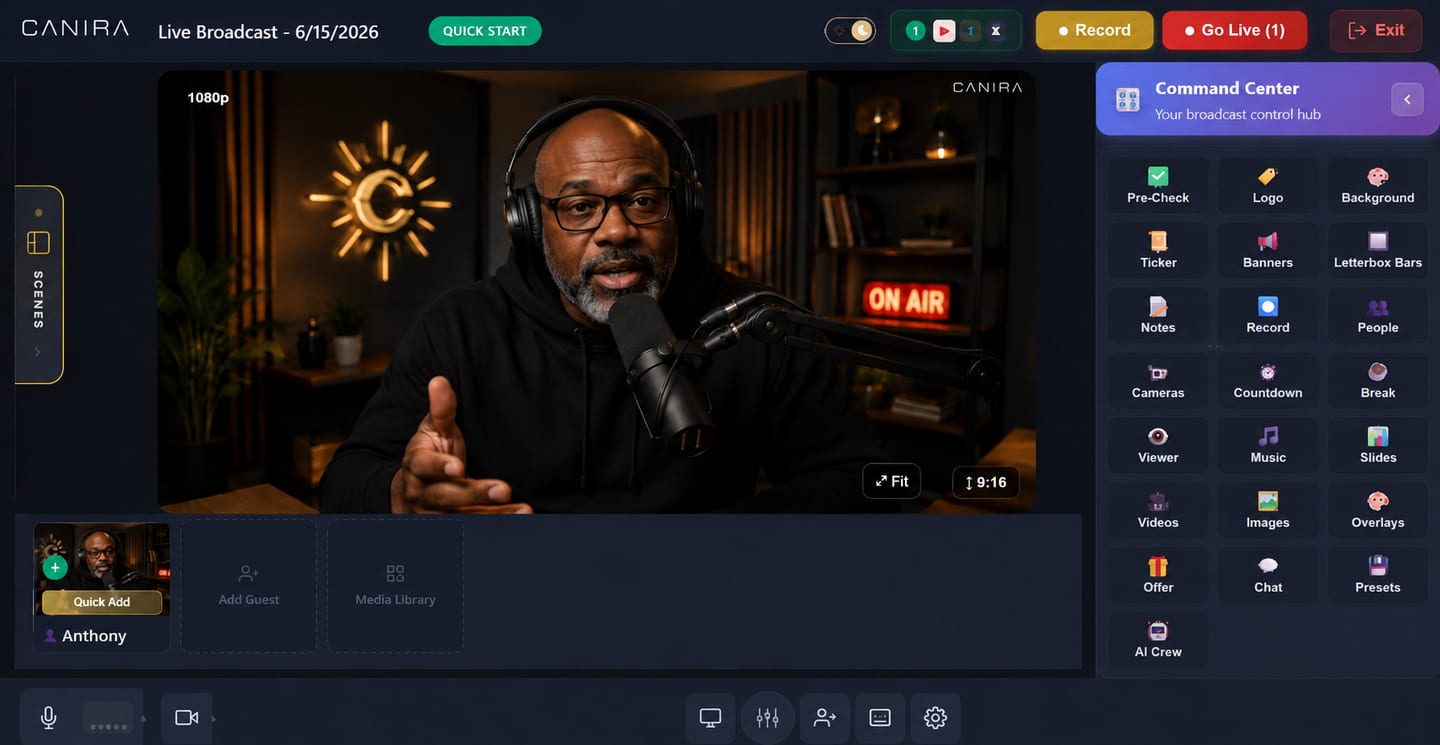
Task: Open the Ticker tool
Action: 1158,250
